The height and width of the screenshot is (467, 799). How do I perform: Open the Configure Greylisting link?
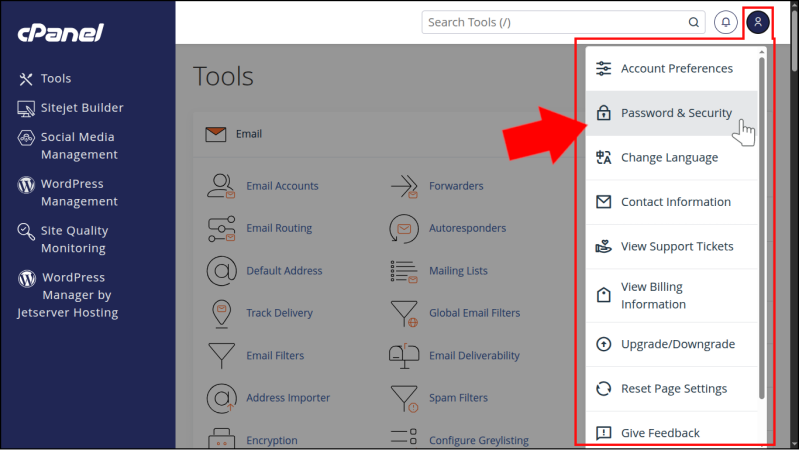point(478,440)
